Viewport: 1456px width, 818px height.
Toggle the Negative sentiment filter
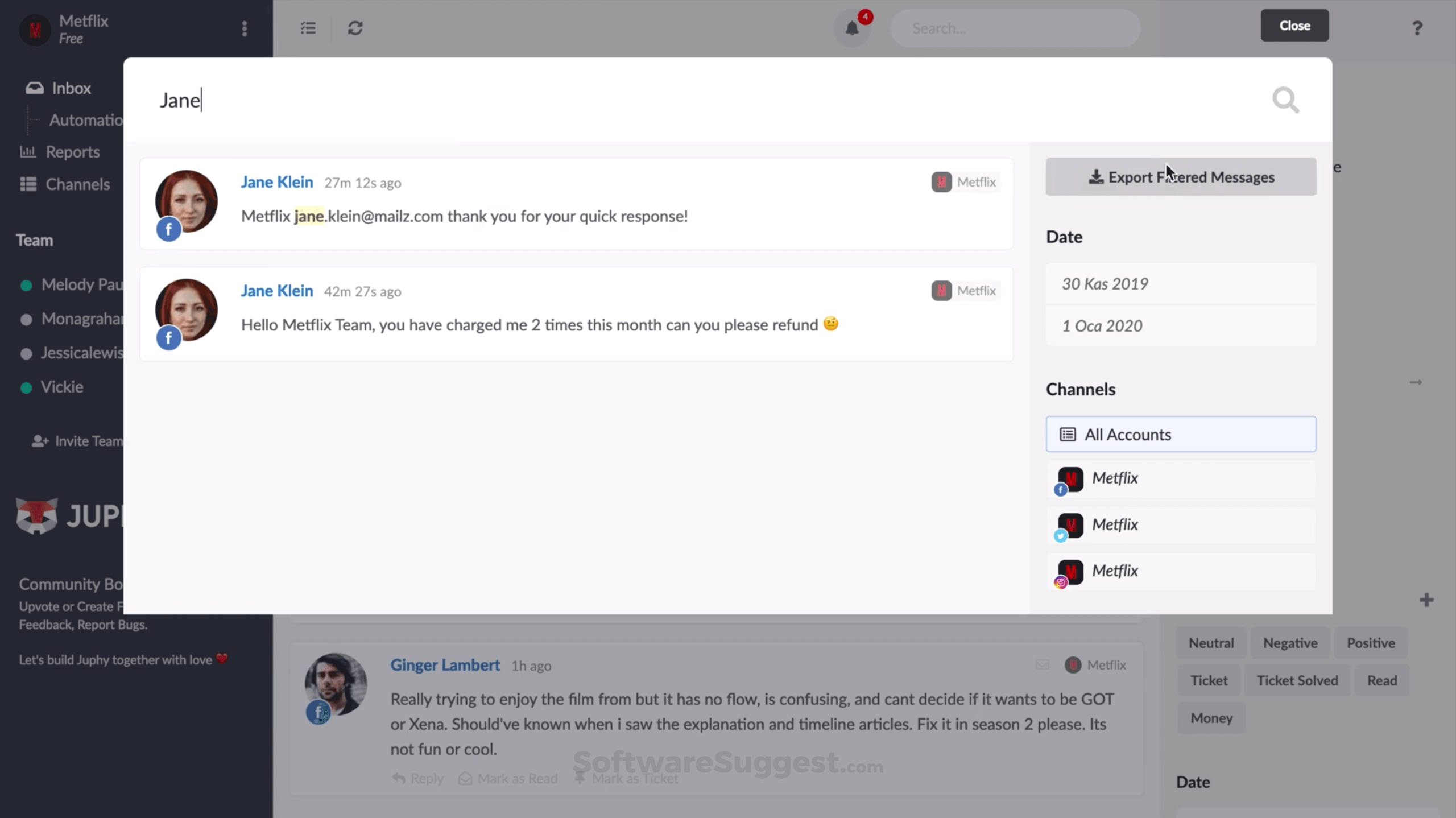[1289, 642]
